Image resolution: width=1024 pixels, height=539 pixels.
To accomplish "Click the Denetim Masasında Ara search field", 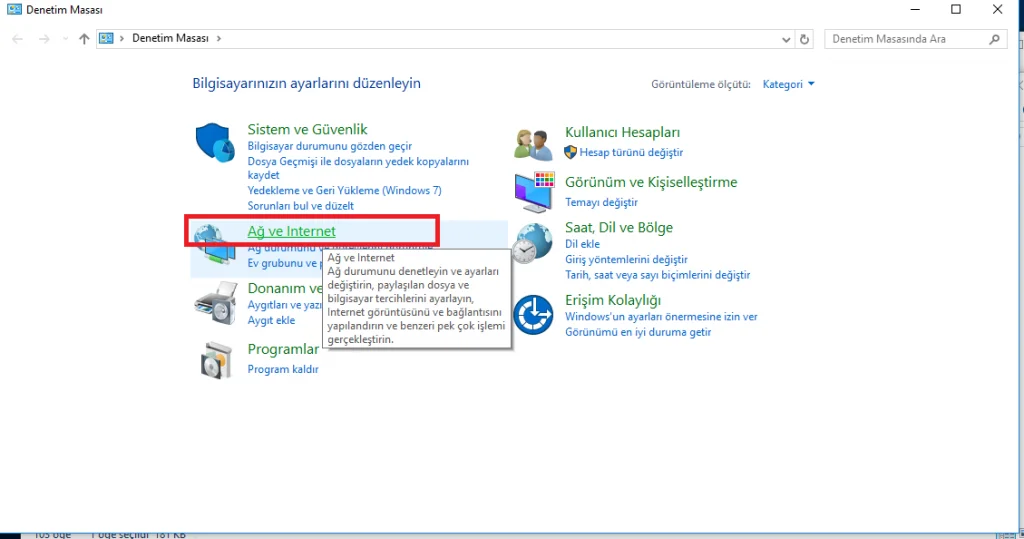I will (x=908, y=39).
